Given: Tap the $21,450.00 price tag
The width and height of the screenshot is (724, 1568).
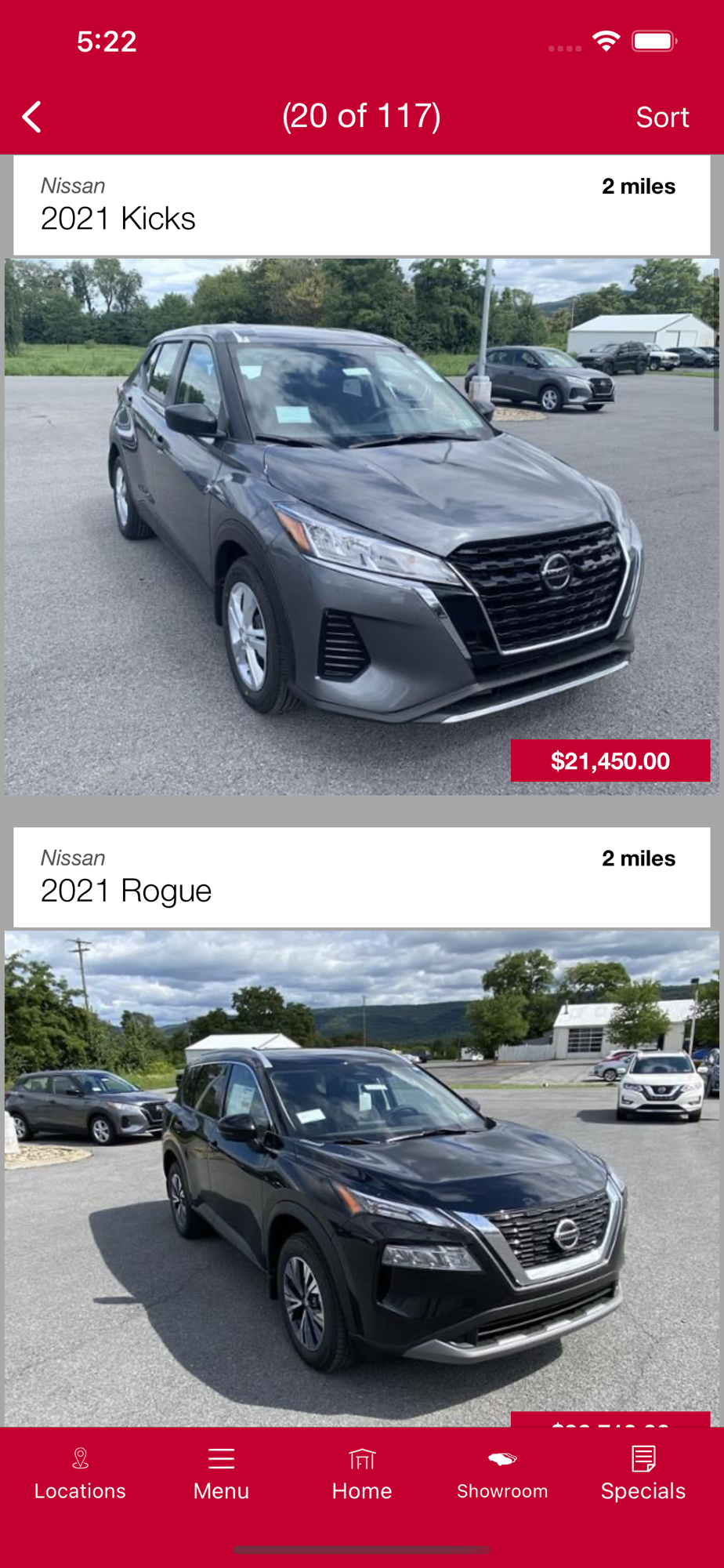Looking at the screenshot, I should pyautogui.click(x=610, y=760).
